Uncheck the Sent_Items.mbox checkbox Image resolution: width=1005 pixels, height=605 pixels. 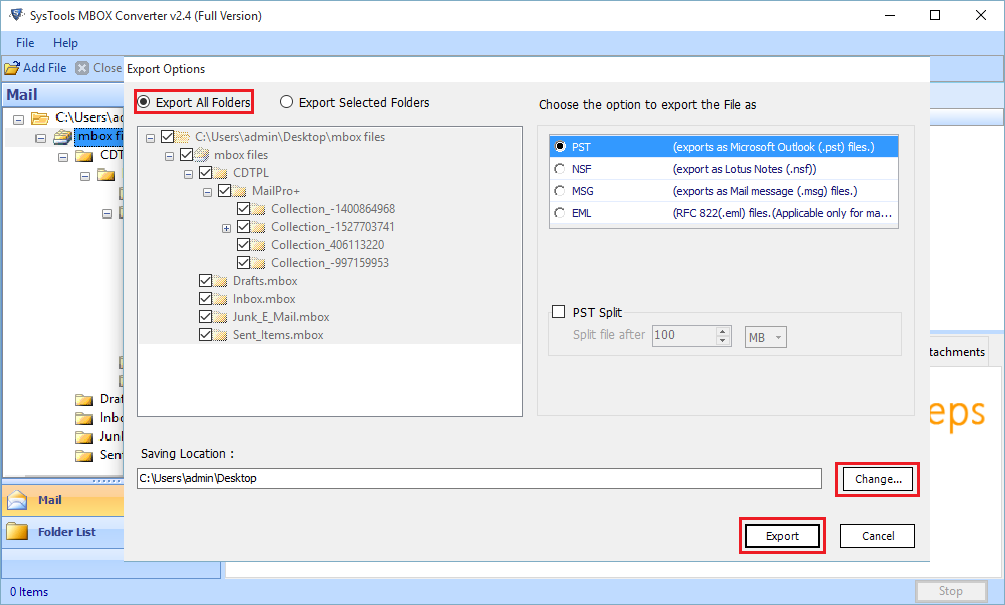pos(205,335)
